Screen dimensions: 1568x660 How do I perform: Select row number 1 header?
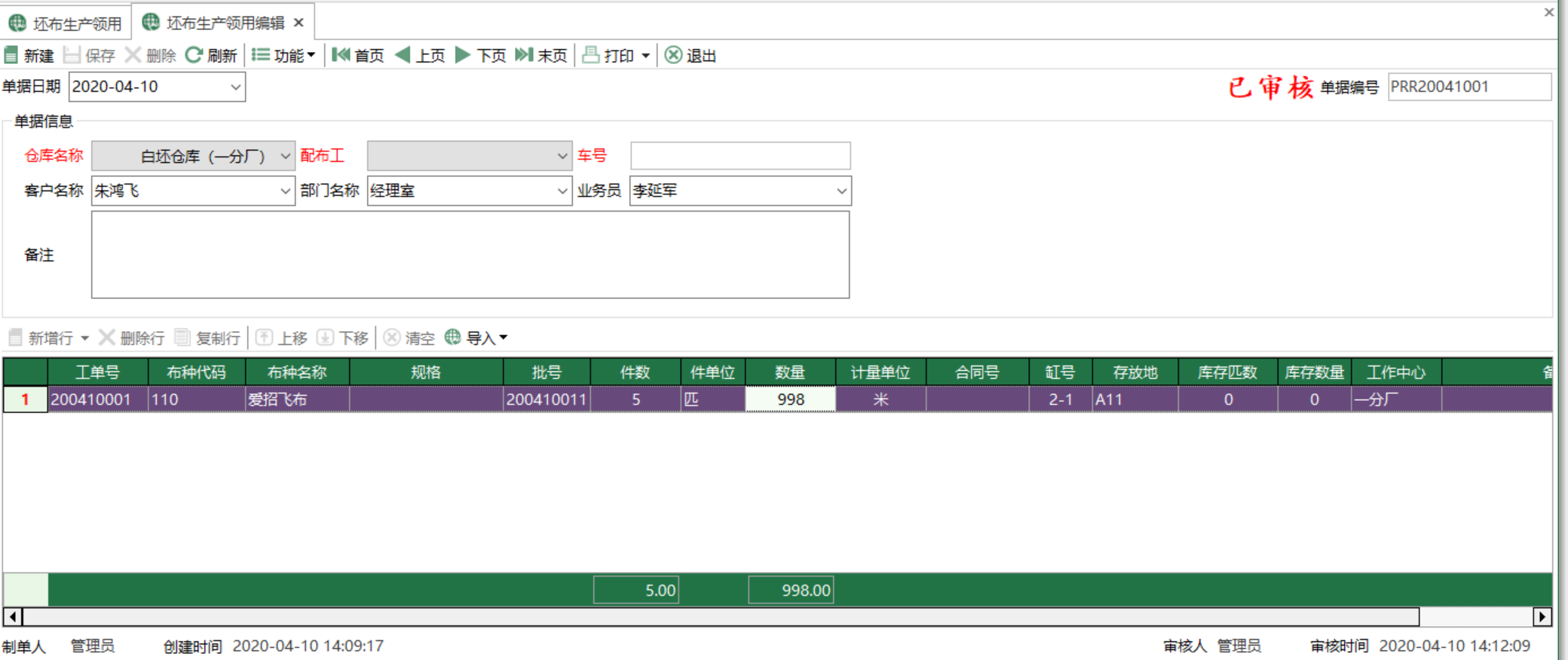(x=25, y=399)
